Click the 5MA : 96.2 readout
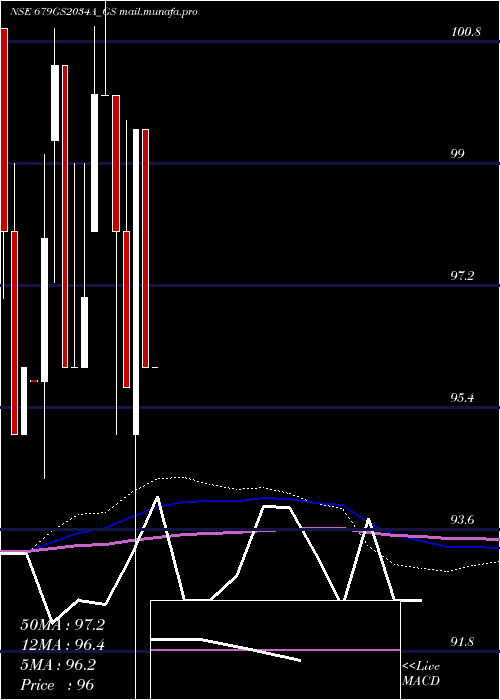This screenshot has width=500, height=700. click(x=58, y=665)
